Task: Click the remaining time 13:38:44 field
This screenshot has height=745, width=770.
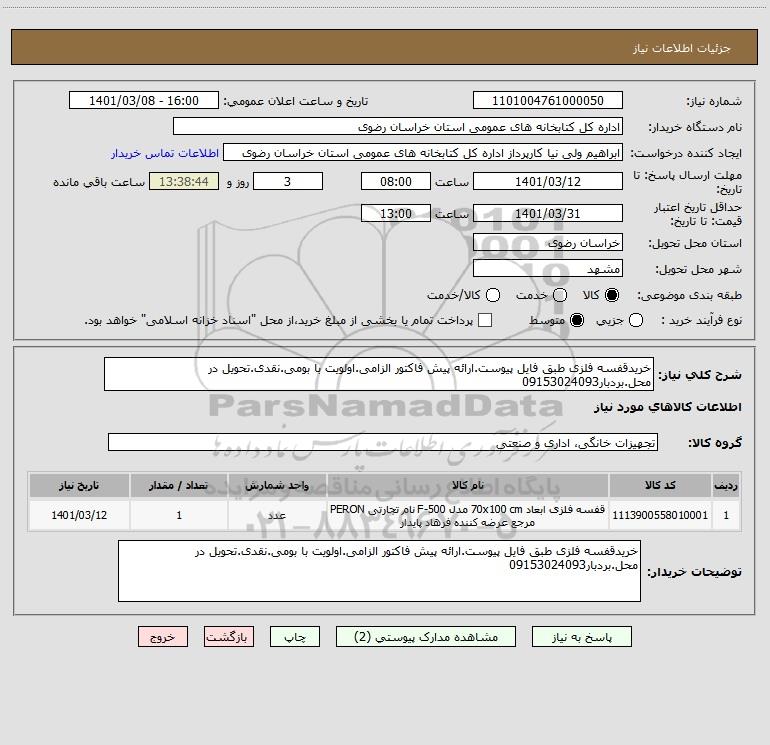Action: [184, 181]
